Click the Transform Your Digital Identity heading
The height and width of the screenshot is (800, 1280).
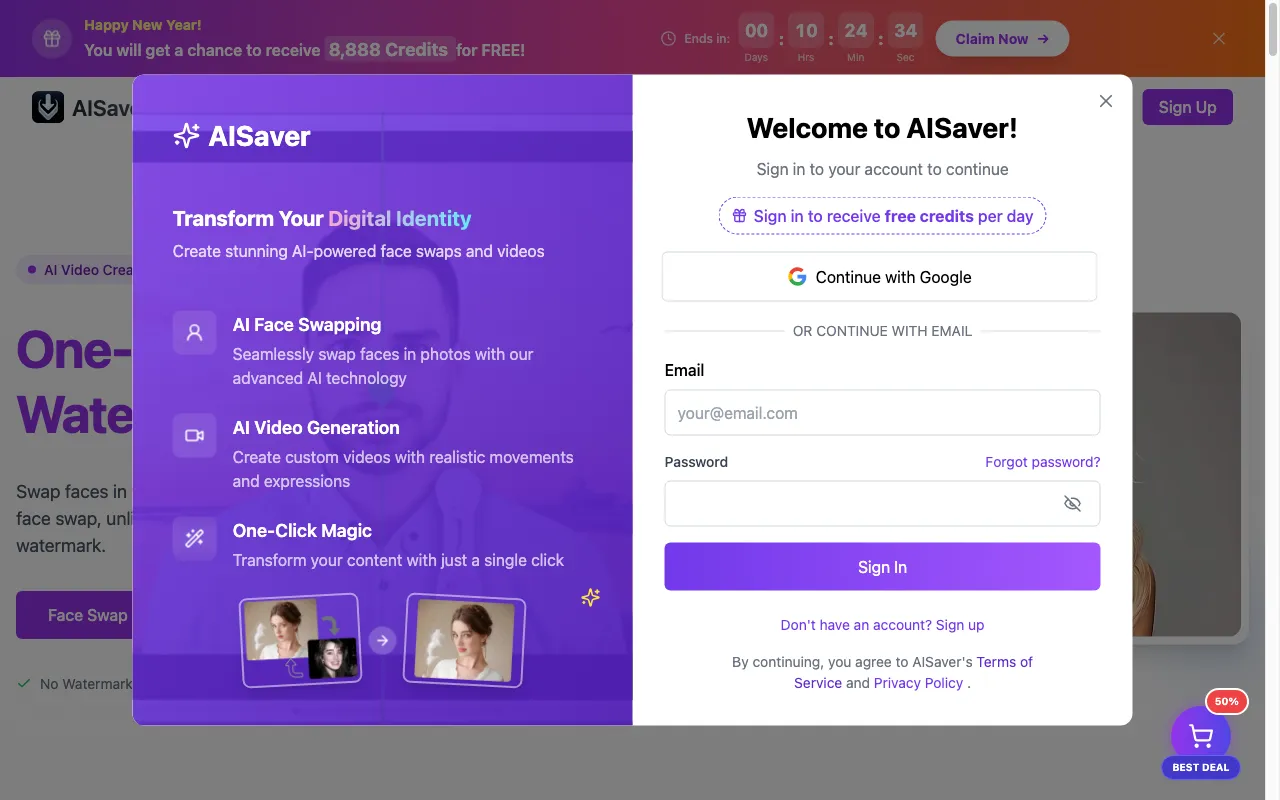pos(322,219)
